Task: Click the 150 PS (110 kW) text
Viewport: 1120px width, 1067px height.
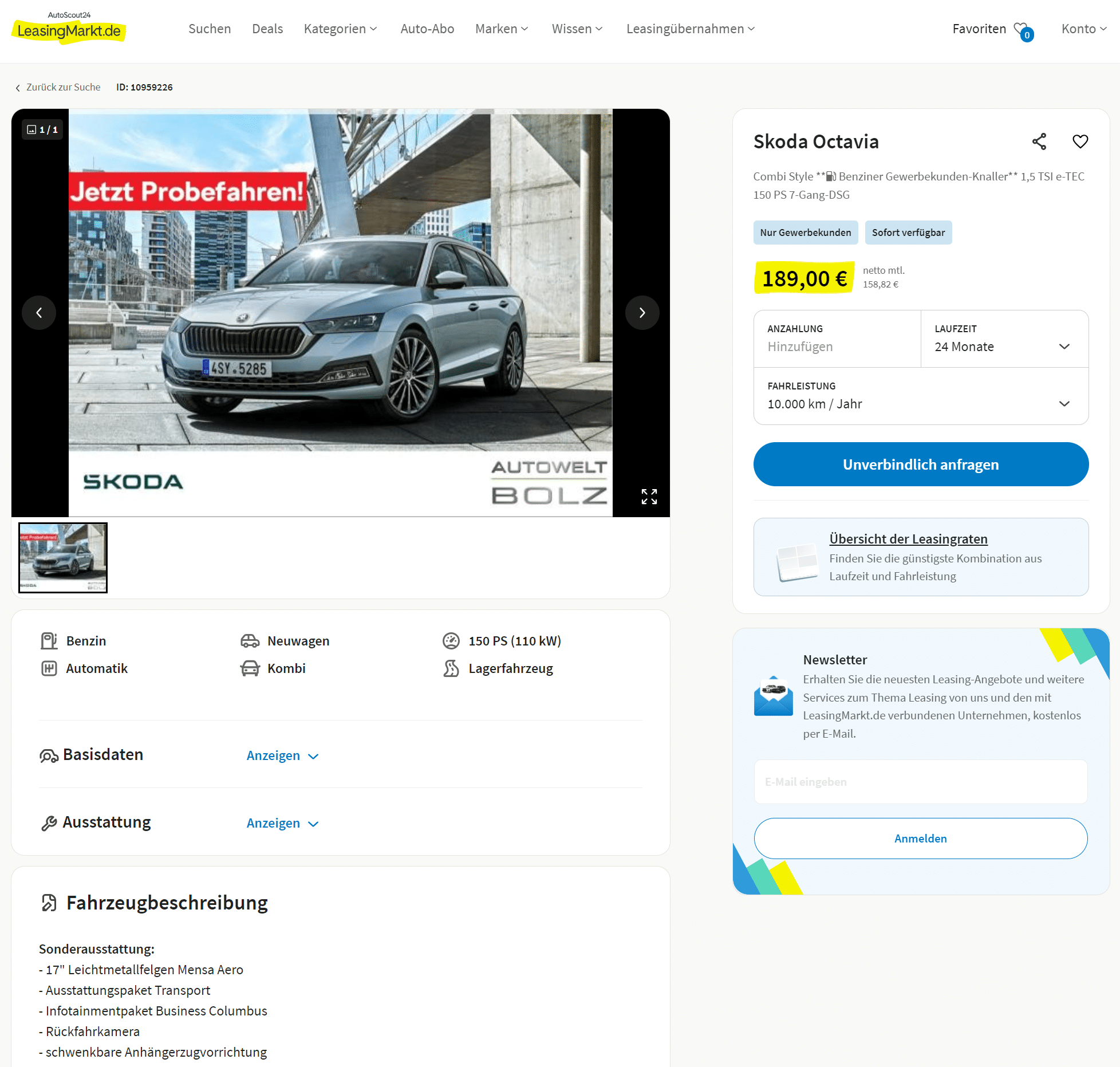Action: coord(515,641)
